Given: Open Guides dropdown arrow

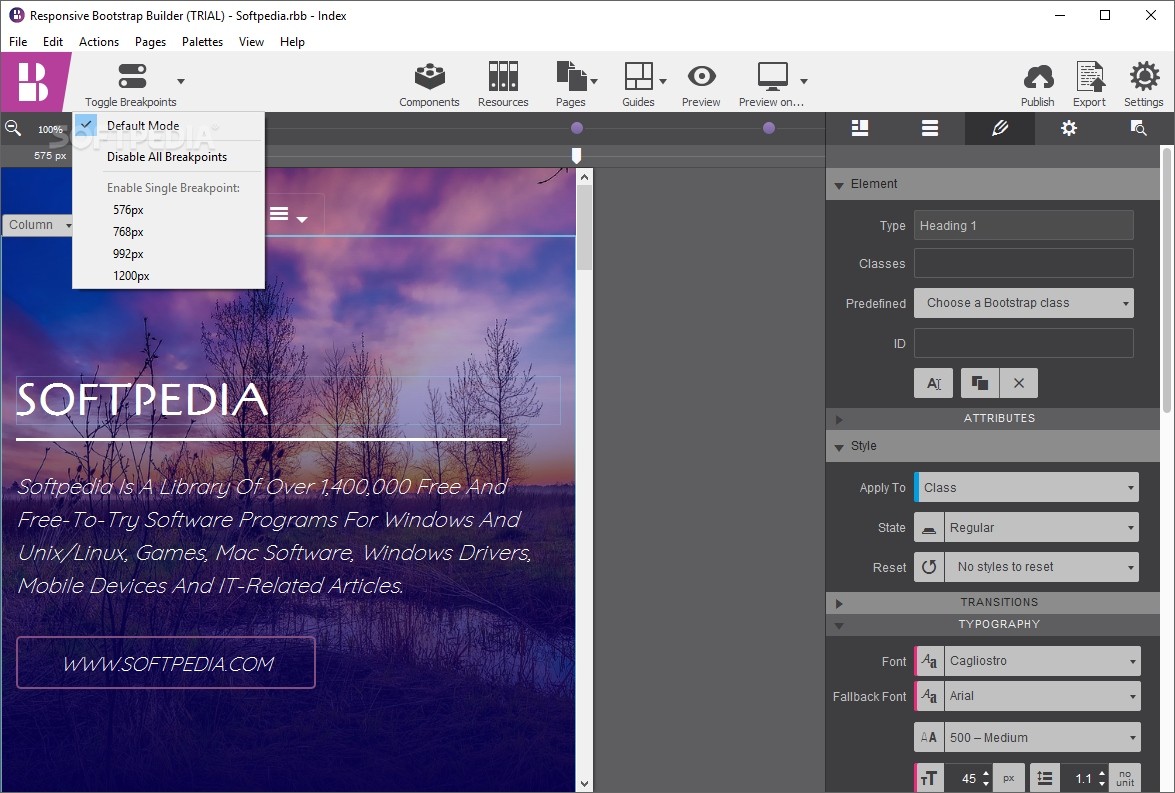Looking at the screenshot, I should pyautogui.click(x=663, y=81).
